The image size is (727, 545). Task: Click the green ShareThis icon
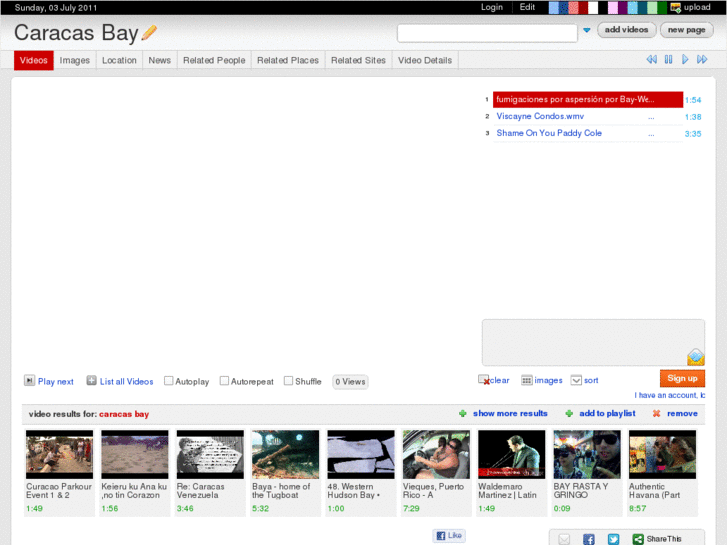[638, 539]
